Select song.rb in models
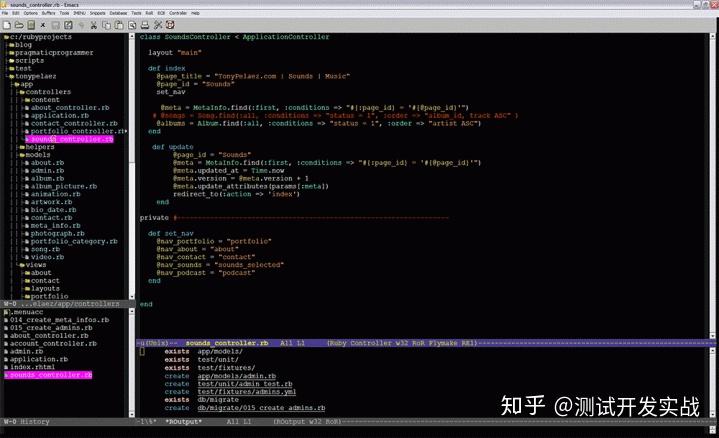Screen dimensions: 719x438 pyautogui.click(x=45, y=249)
